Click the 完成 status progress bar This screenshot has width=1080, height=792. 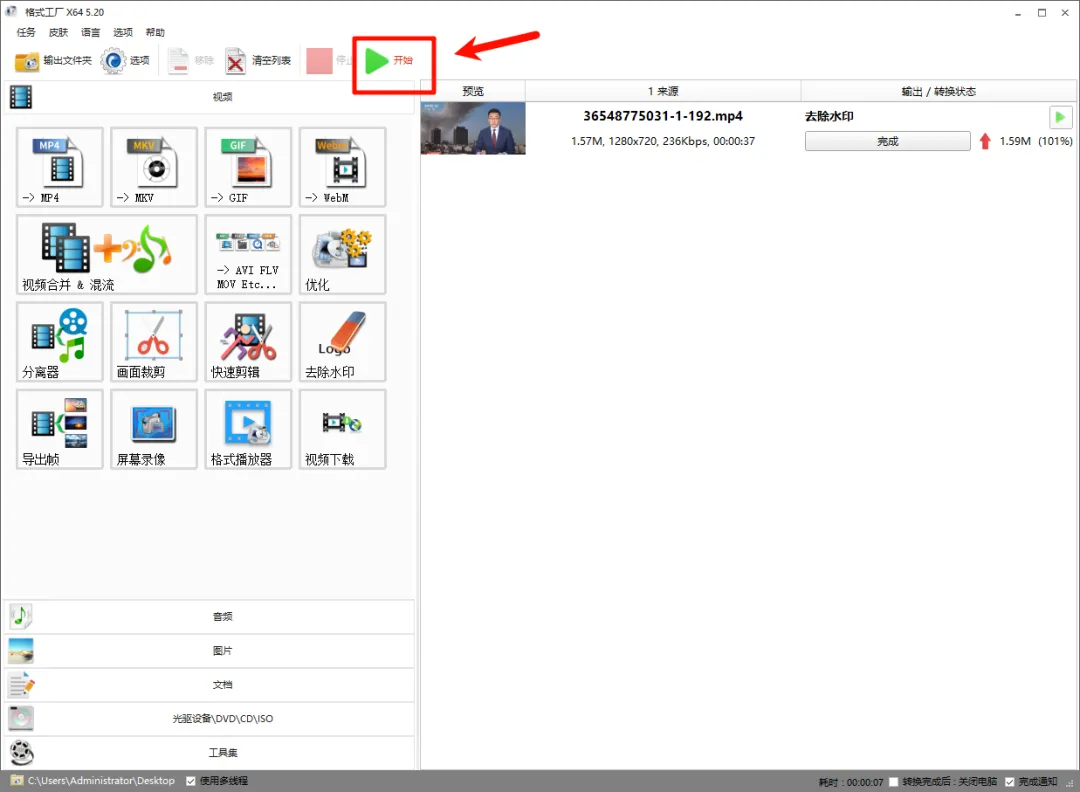tap(888, 141)
